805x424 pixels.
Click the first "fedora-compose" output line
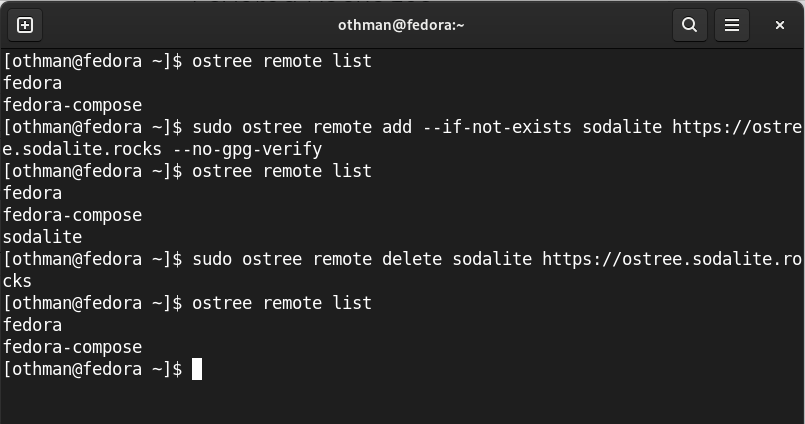72,105
